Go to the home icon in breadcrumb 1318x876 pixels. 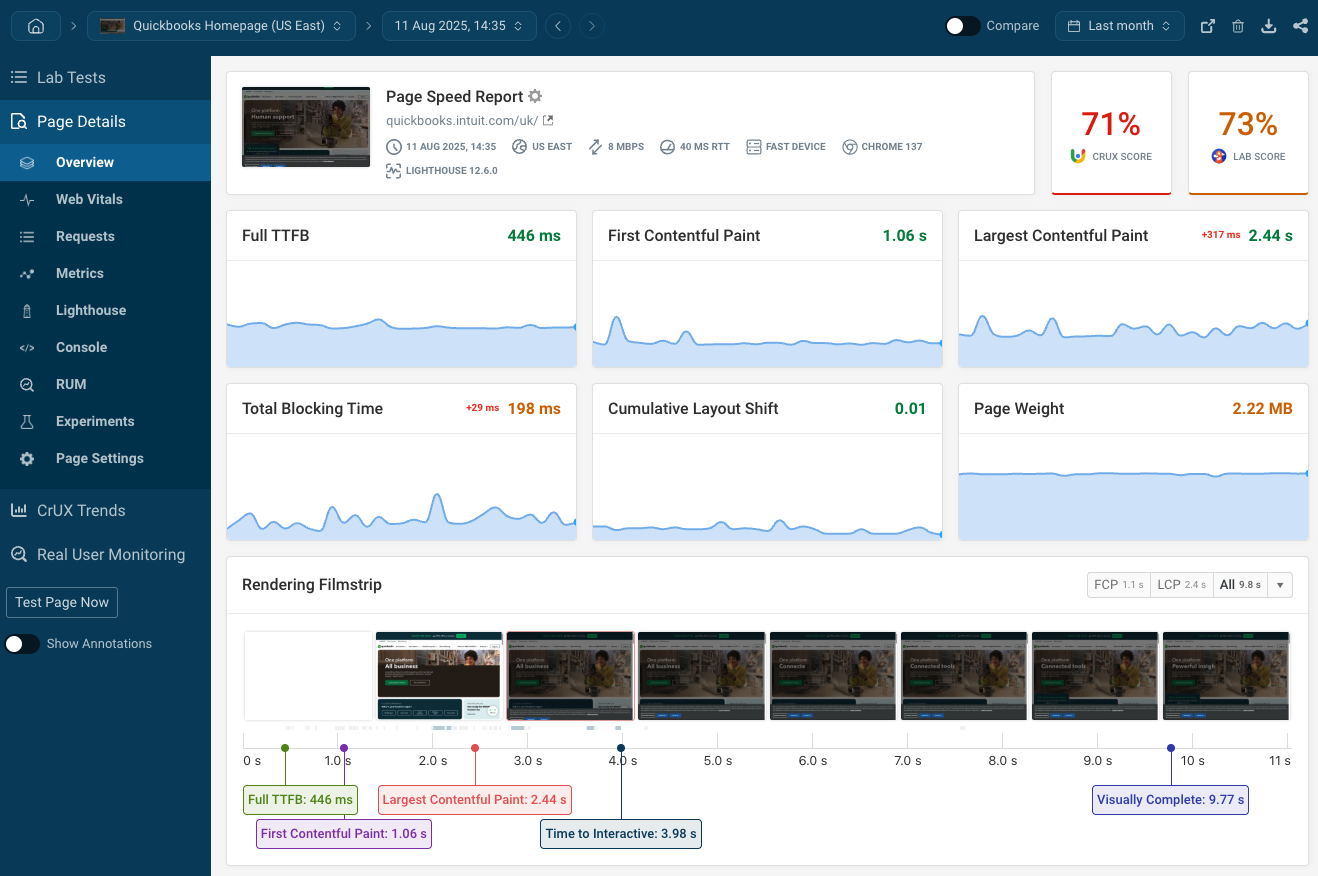coord(36,26)
